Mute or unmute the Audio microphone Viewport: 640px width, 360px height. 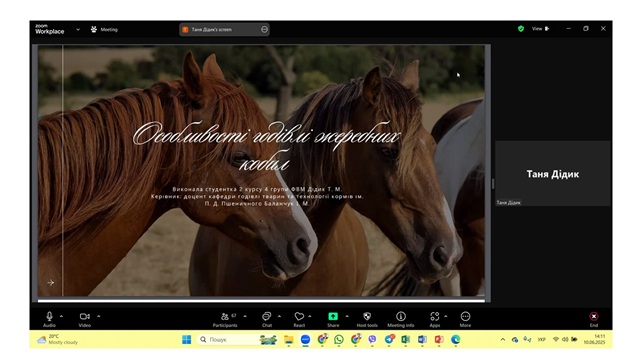coord(49,319)
